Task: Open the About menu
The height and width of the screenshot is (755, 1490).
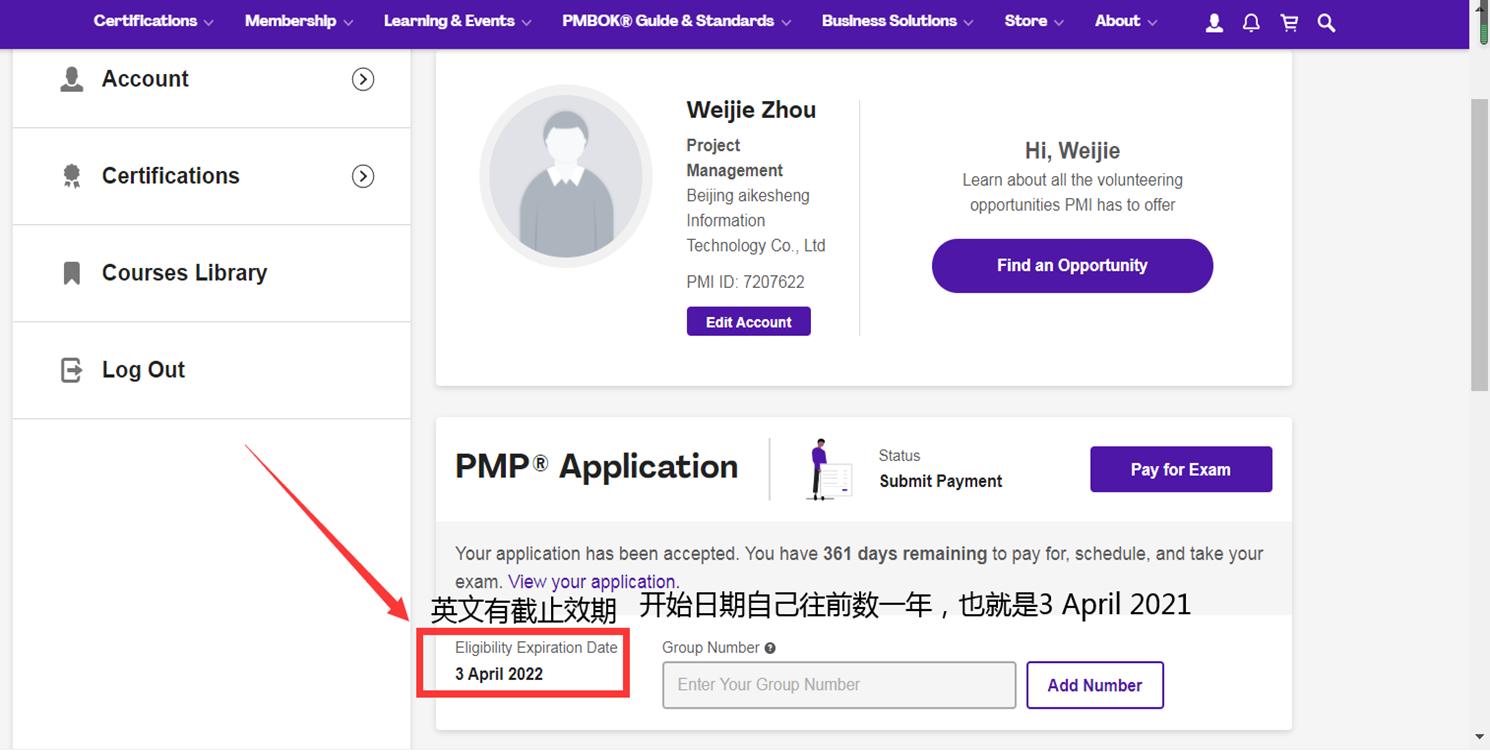Action: (1117, 20)
